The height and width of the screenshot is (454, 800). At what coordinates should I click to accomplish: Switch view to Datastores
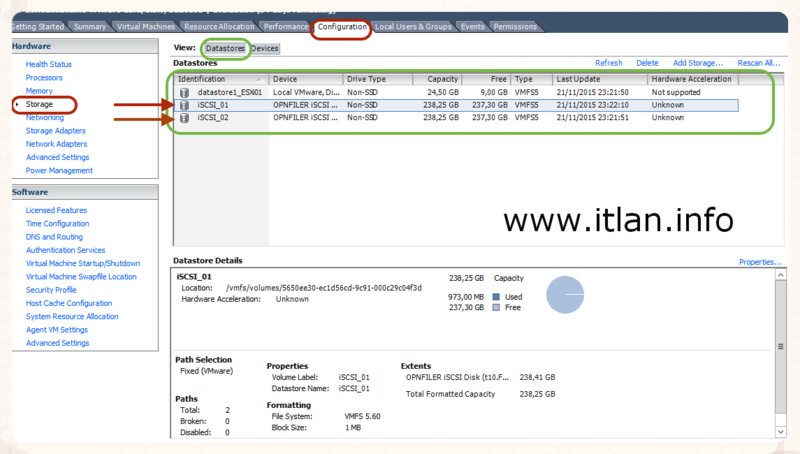pyautogui.click(x=225, y=48)
